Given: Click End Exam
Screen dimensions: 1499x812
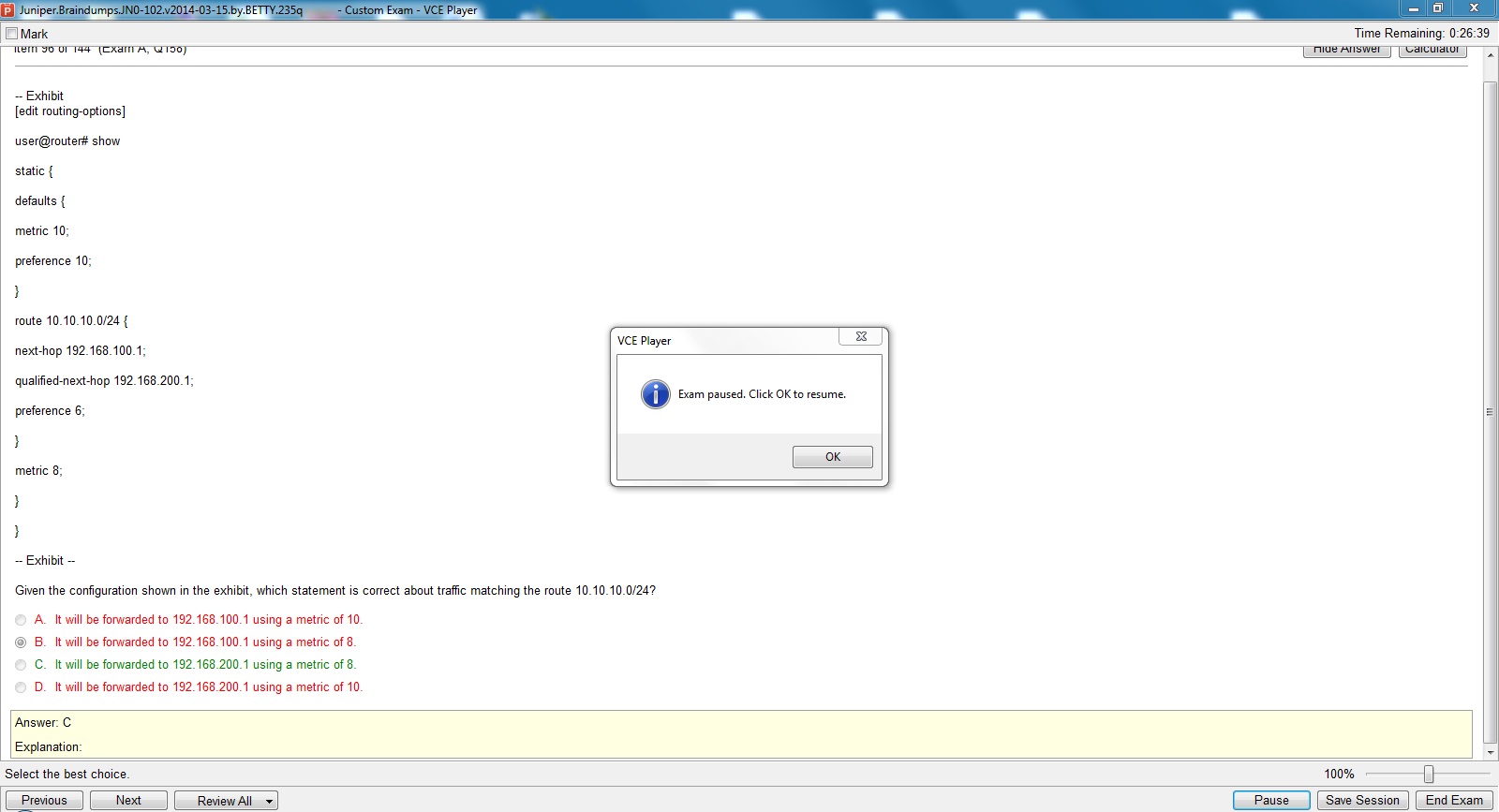Looking at the screenshot, I should [1454, 801].
